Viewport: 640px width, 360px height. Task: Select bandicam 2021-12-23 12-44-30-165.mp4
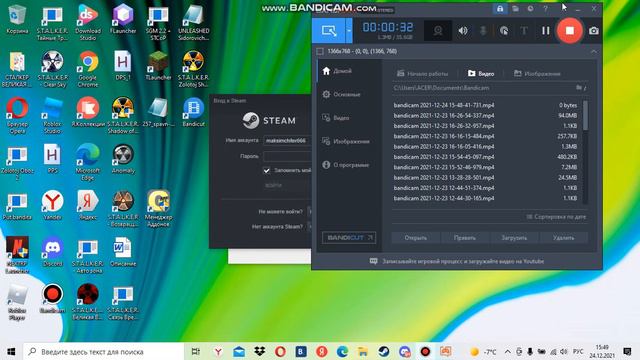coord(486,198)
